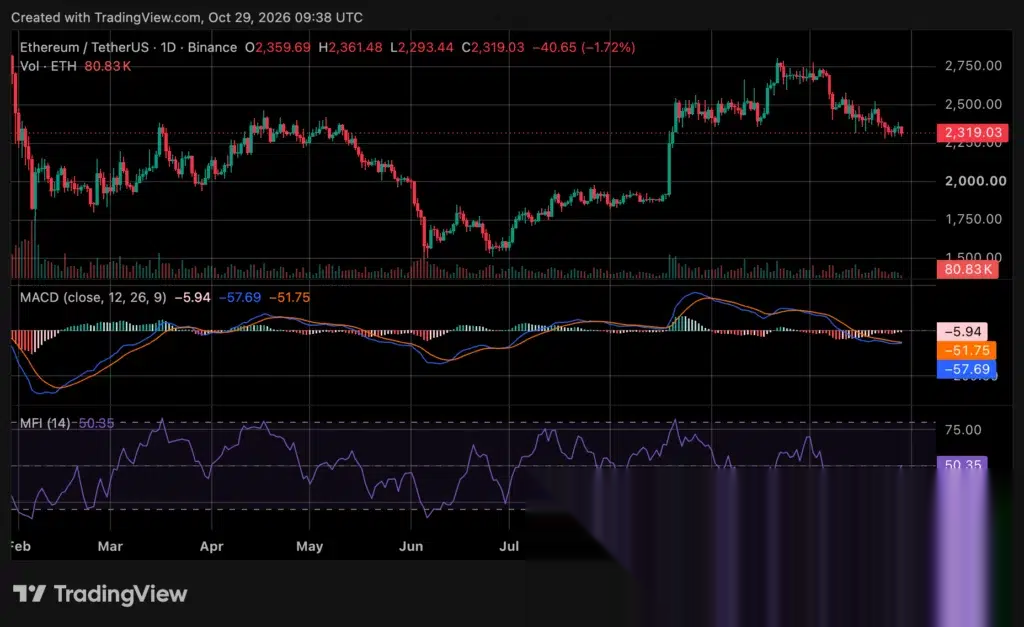
Task: Click the 2,000.00 price axis label
Action: [x=976, y=181]
